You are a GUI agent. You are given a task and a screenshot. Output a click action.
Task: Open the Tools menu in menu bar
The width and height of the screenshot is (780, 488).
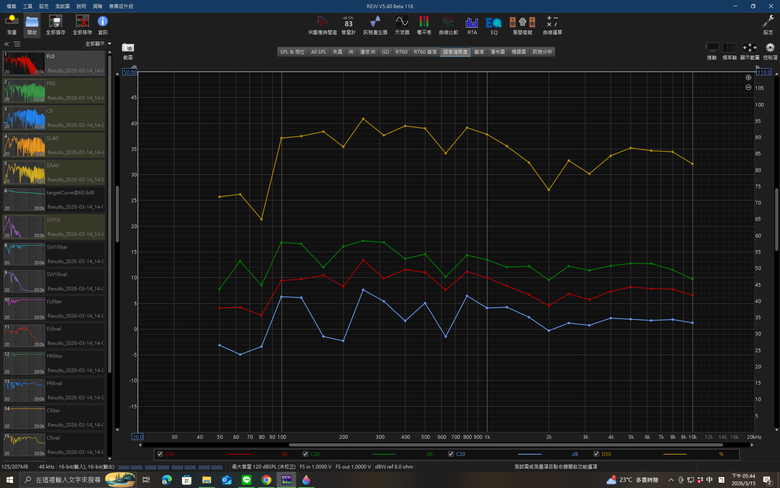(x=27, y=6)
